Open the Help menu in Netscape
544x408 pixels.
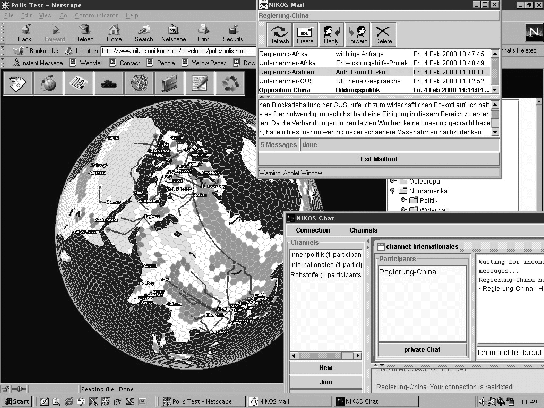tap(132, 15)
